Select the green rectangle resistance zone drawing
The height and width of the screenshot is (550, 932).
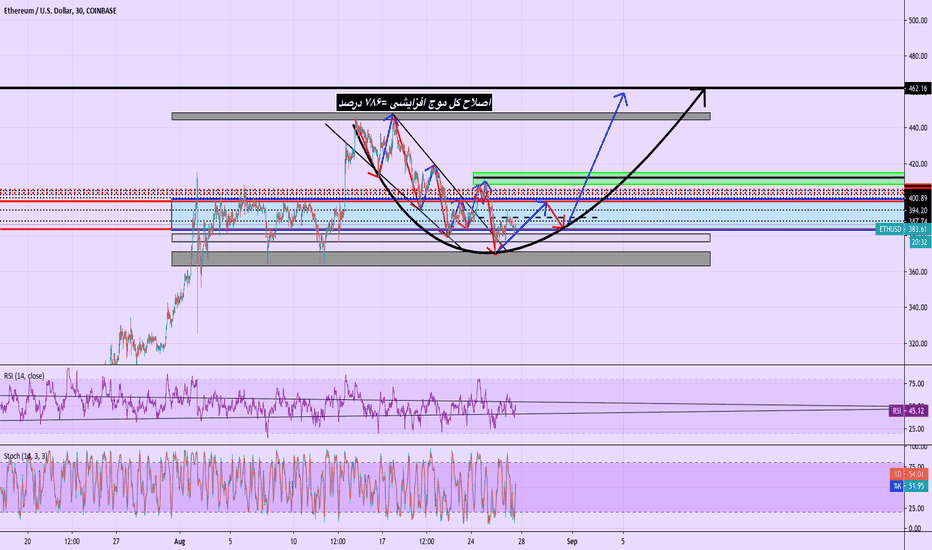click(x=688, y=178)
